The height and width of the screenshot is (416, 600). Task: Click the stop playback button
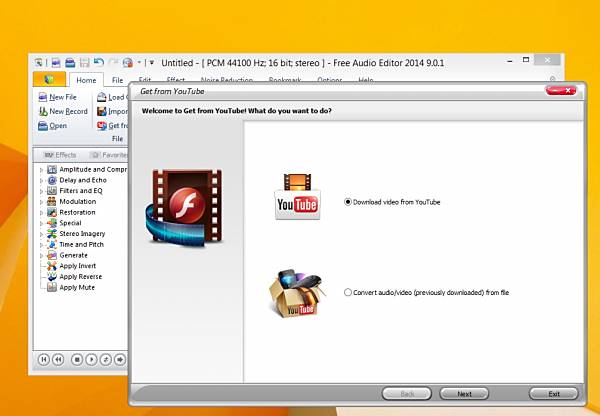pyautogui.click(x=77, y=359)
